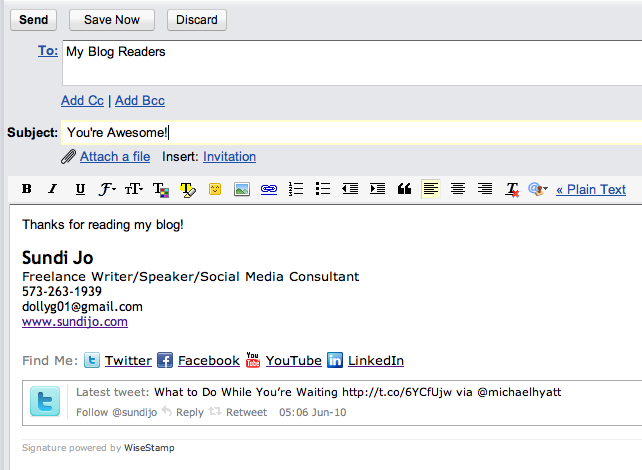This screenshot has height=470, width=642.
Task: Click in the Subject field
Action: click(350, 133)
